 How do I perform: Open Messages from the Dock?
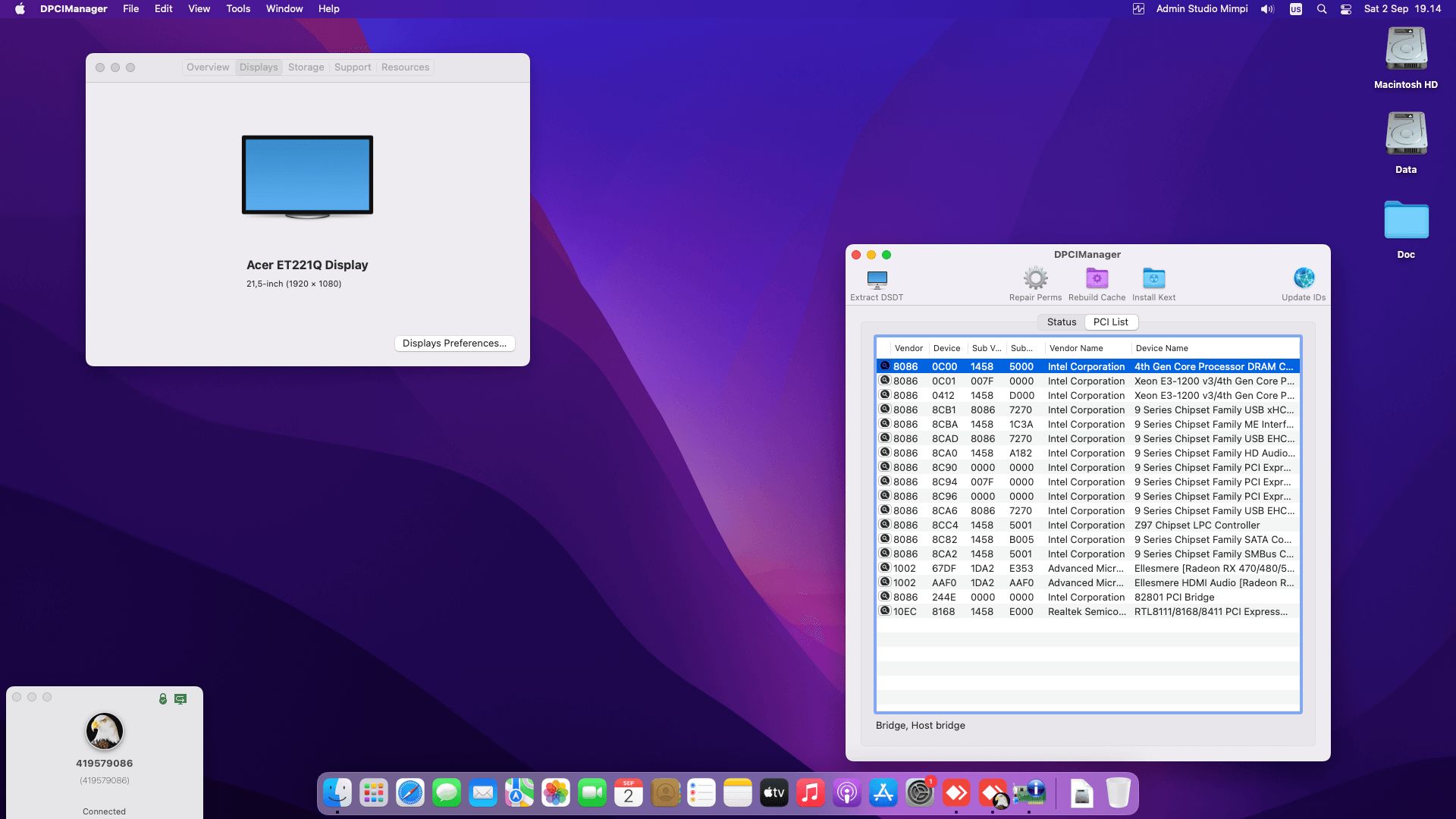447,793
